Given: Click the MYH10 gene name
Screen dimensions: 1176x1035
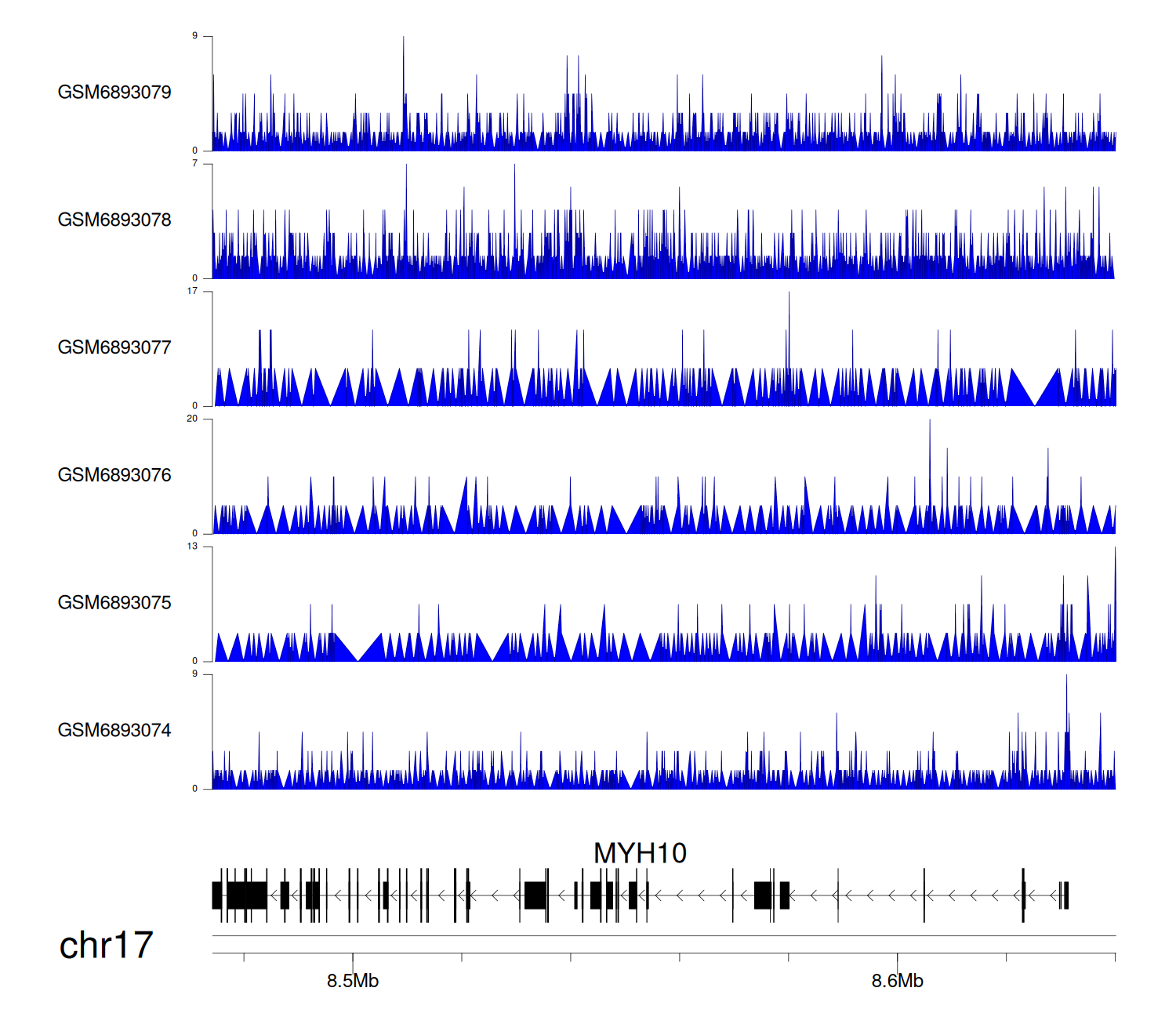Looking at the screenshot, I should coord(640,853).
